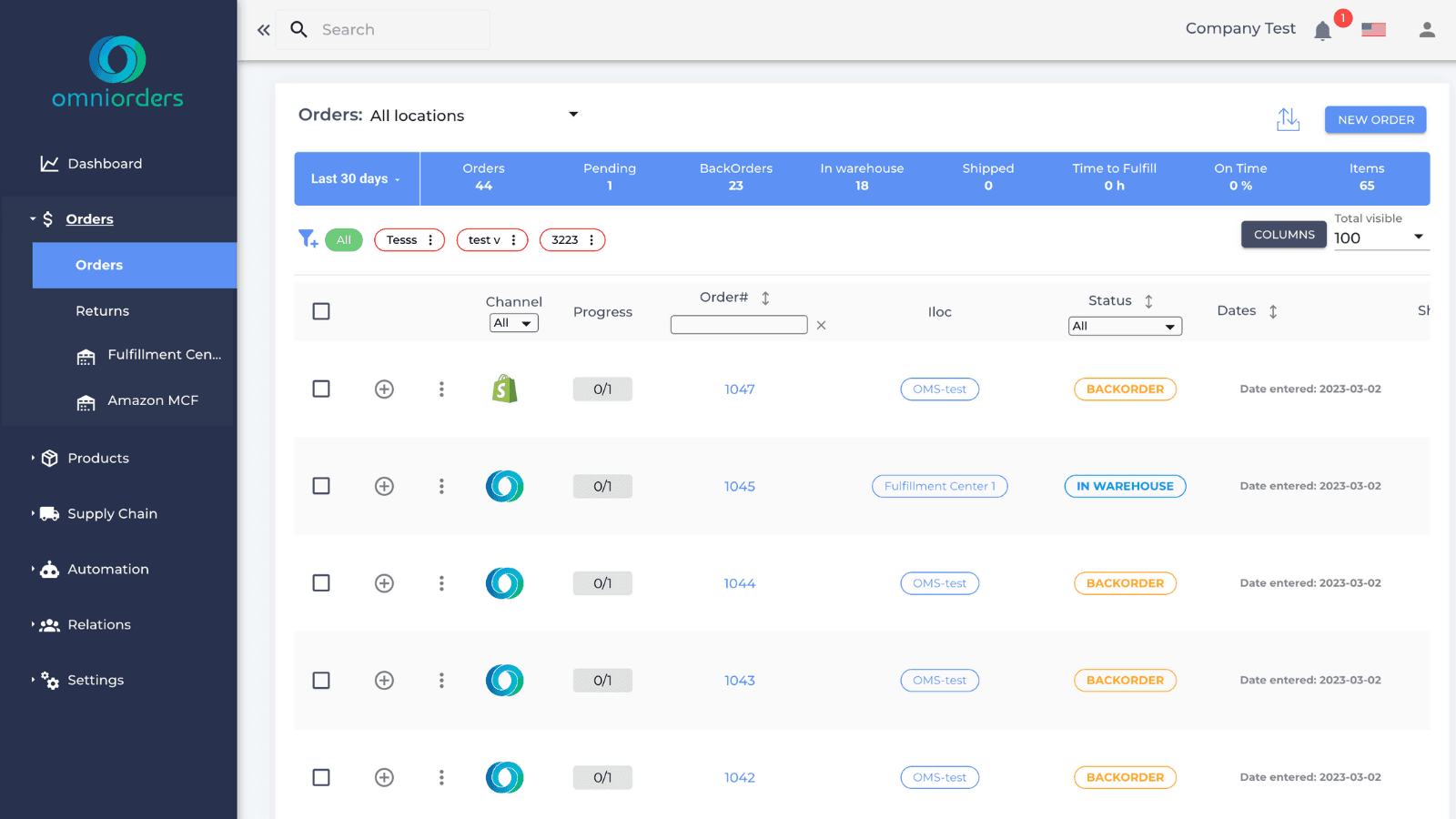Click the 0/1 progress bar for order 1043
The height and width of the screenshot is (819, 1456).
pos(602,680)
